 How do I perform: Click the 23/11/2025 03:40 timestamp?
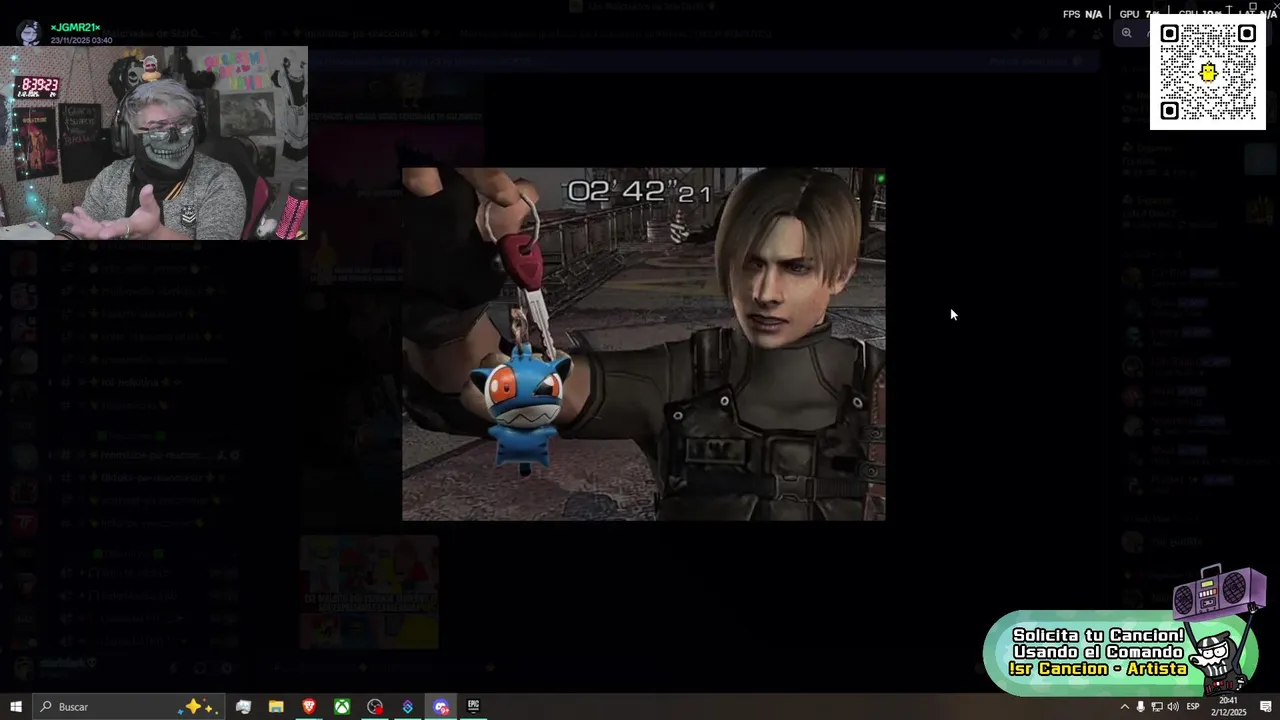point(81,40)
